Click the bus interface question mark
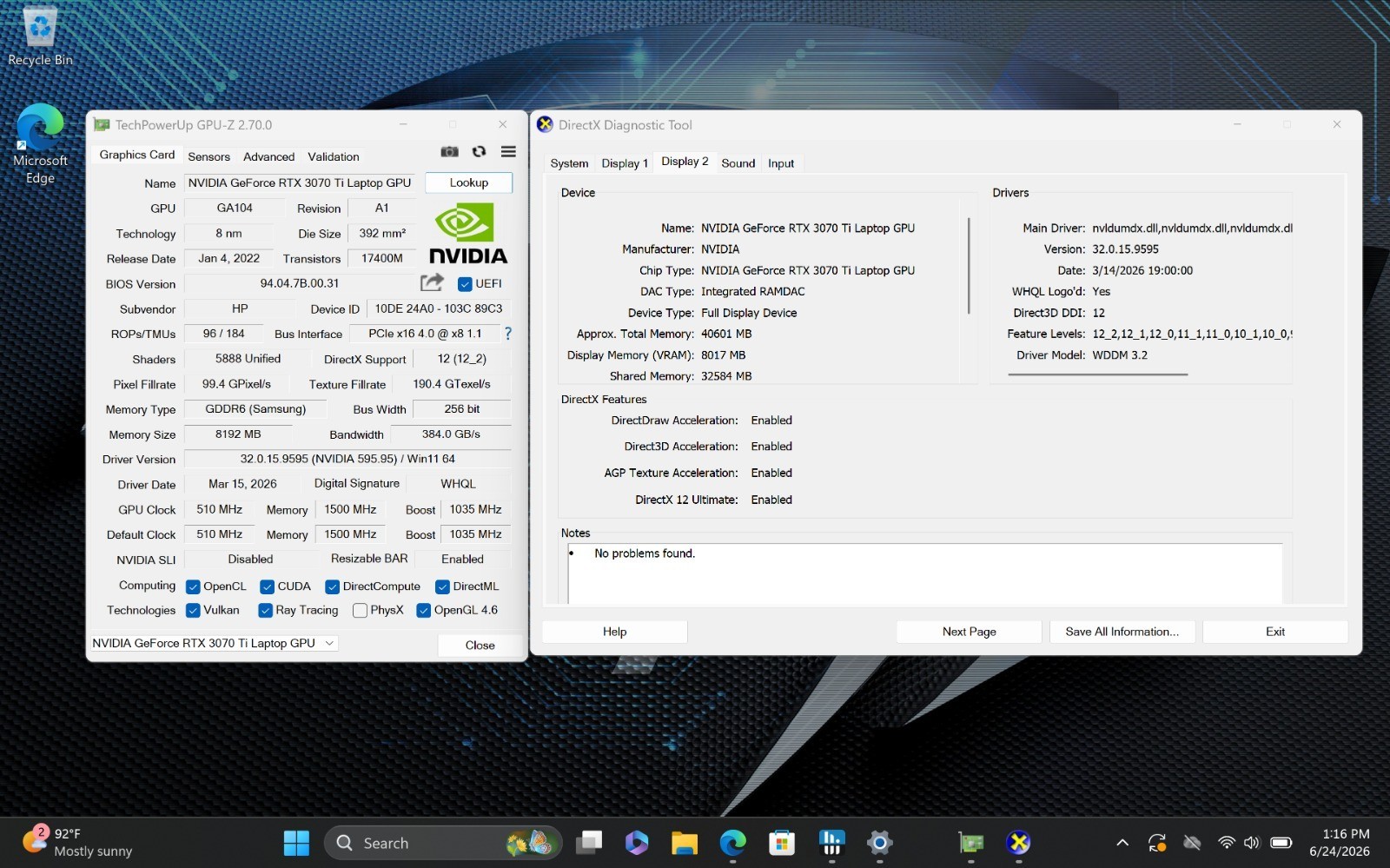 tap(508, 334)
